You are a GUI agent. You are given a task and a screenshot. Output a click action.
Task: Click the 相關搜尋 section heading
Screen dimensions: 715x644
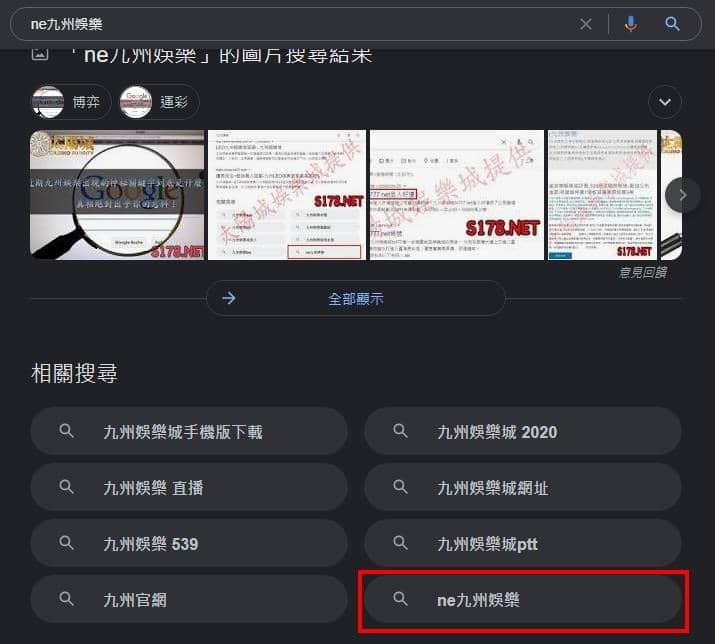tap(74, 373)
